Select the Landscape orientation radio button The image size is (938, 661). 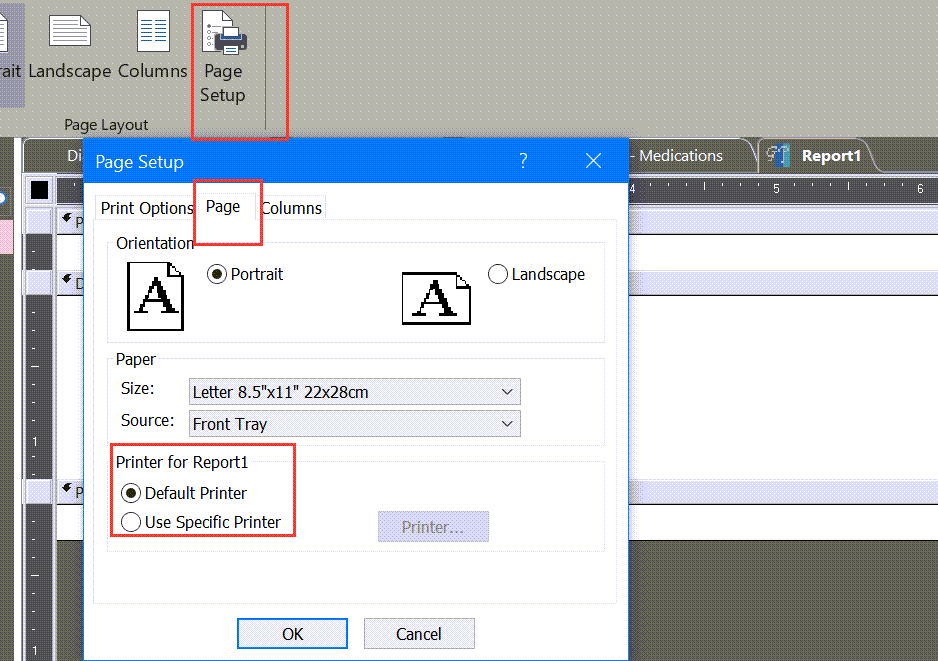(498, 275)
